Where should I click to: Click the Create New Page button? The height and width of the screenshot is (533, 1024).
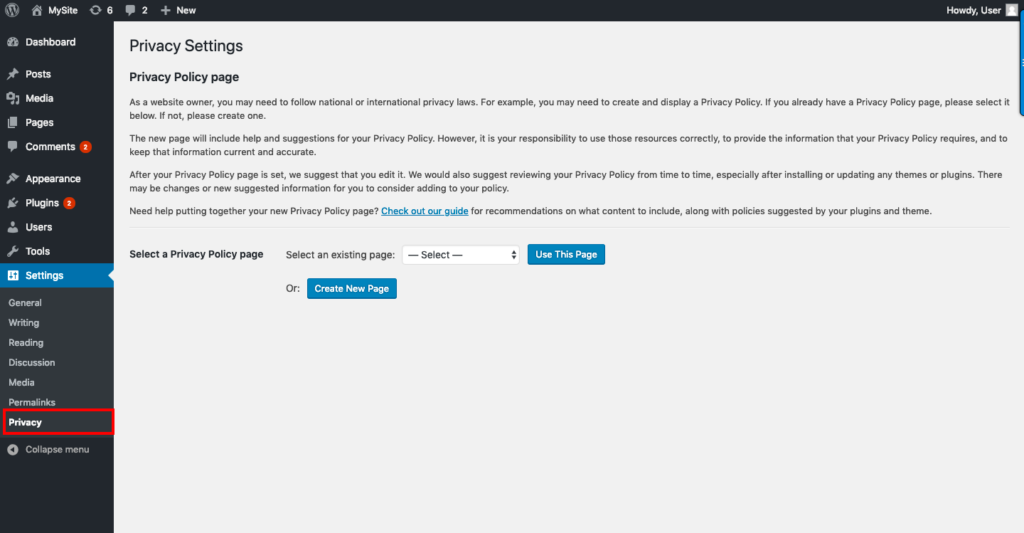351,288
